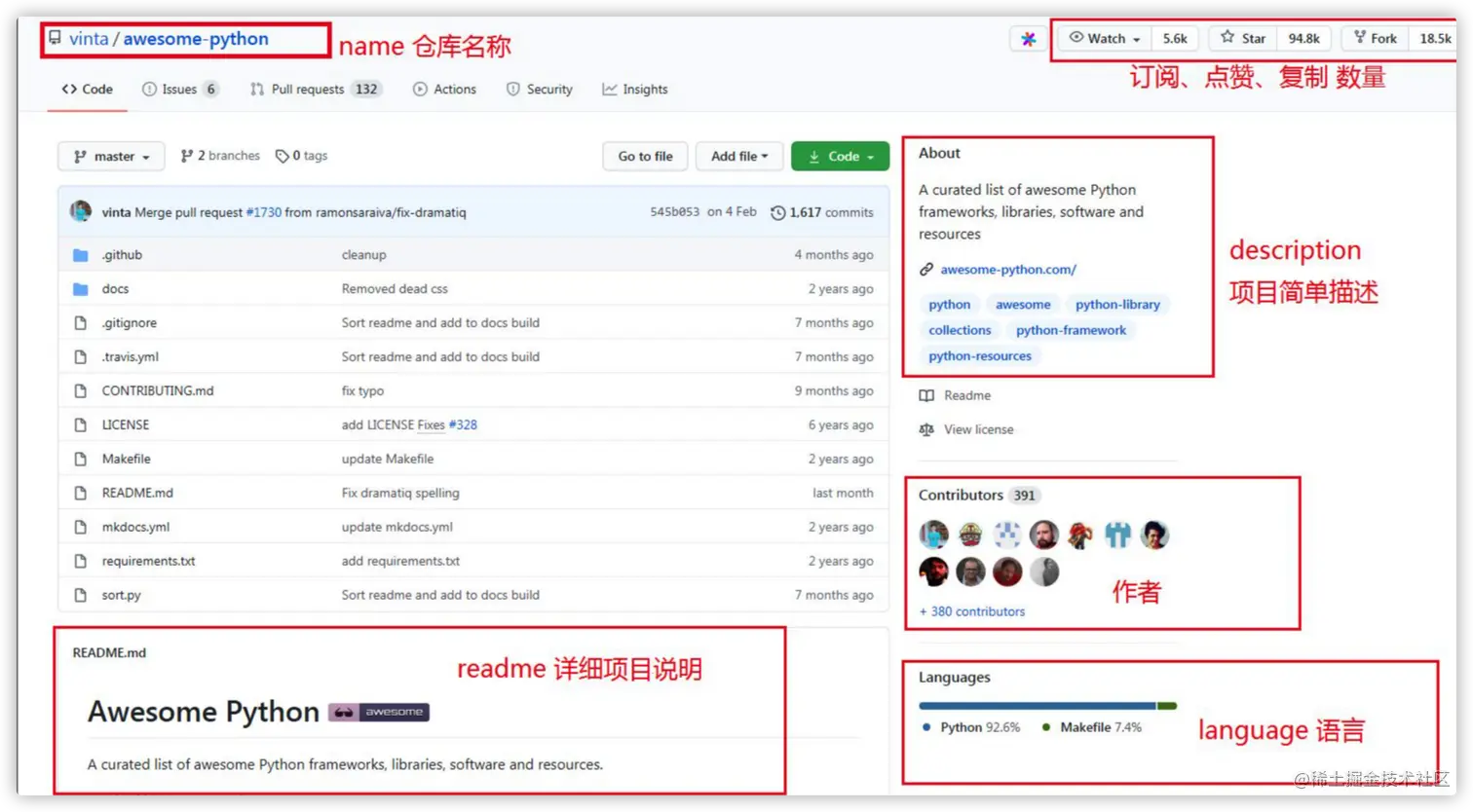
Task: Open pull request #1730 link
Action: coord(264,212)
